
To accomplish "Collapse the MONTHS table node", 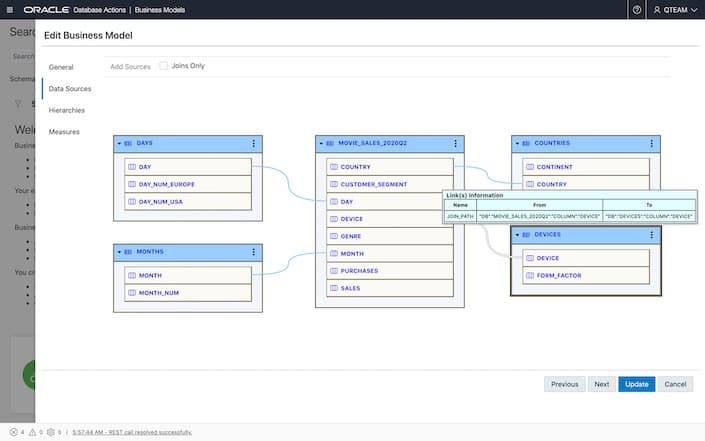I will coord(119,251).
